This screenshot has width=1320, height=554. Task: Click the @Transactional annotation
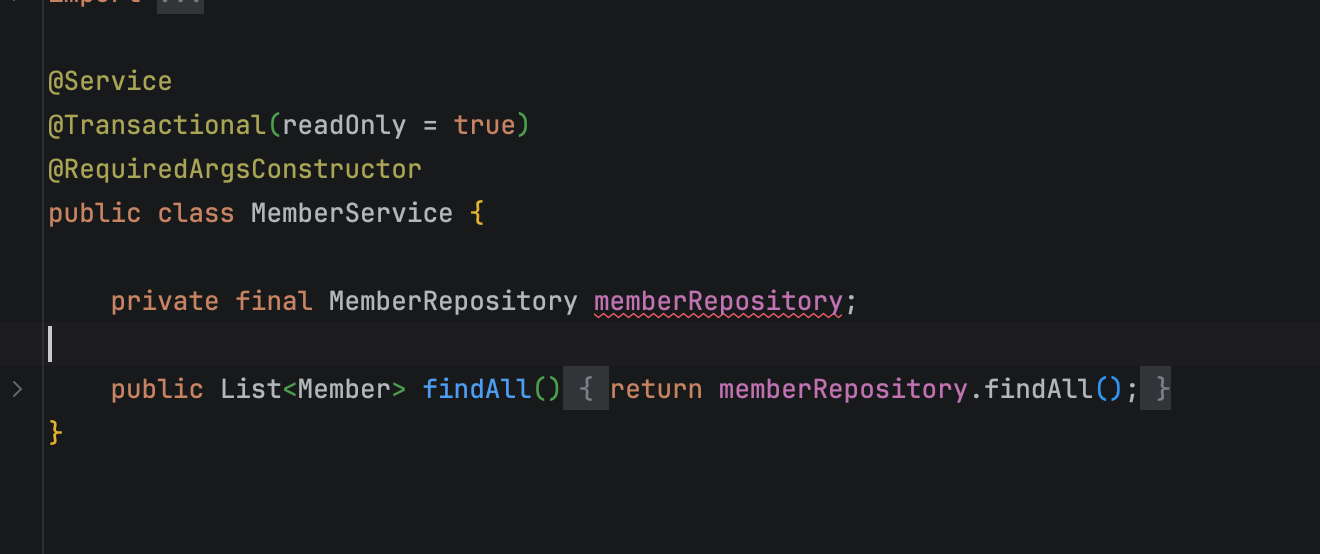tap(156, 126)
